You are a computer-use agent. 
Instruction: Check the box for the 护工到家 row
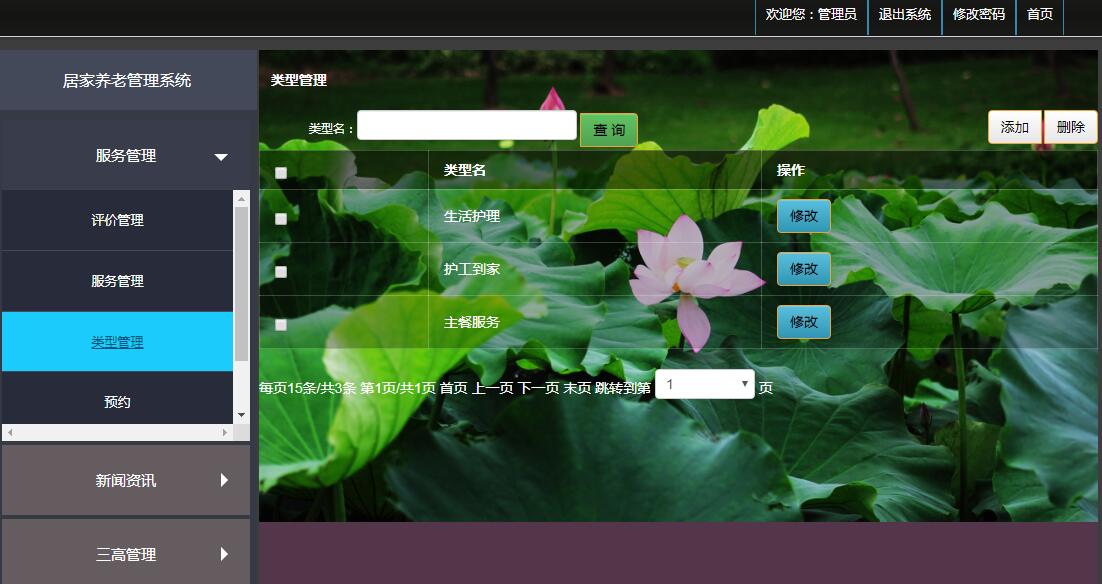tap(281, 271)
